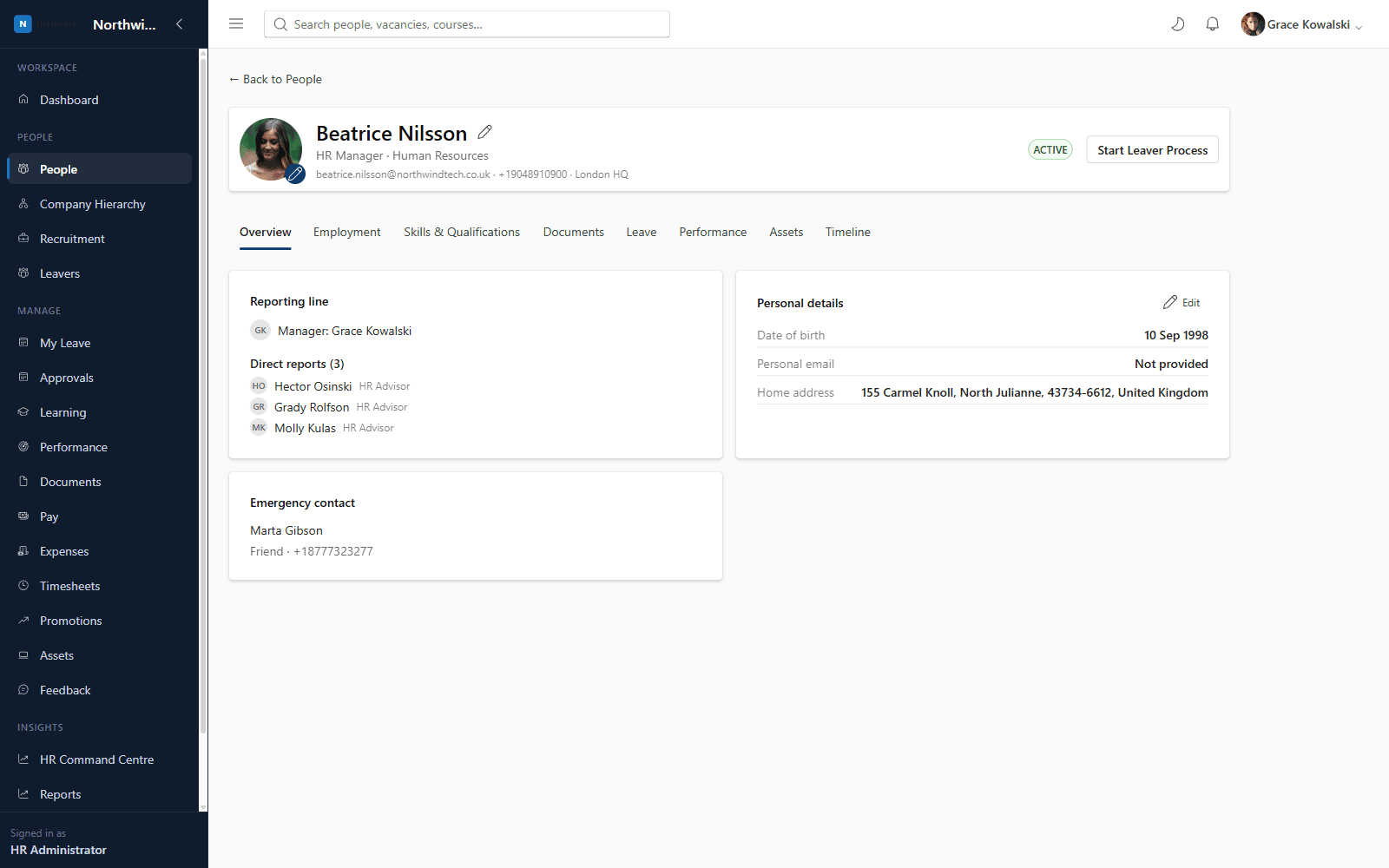This screenshot has height=868, width=1389.
Task: Click the Northwind logo icon
Action: (x=23, y=24)
